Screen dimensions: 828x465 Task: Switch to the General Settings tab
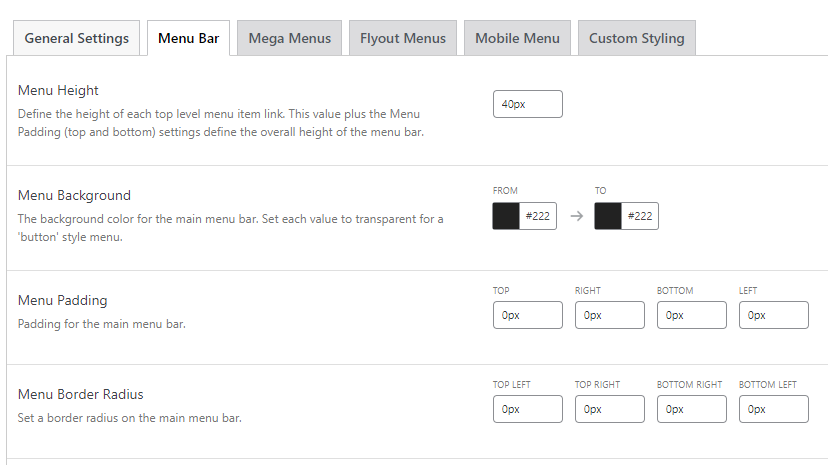pos(76,38)
